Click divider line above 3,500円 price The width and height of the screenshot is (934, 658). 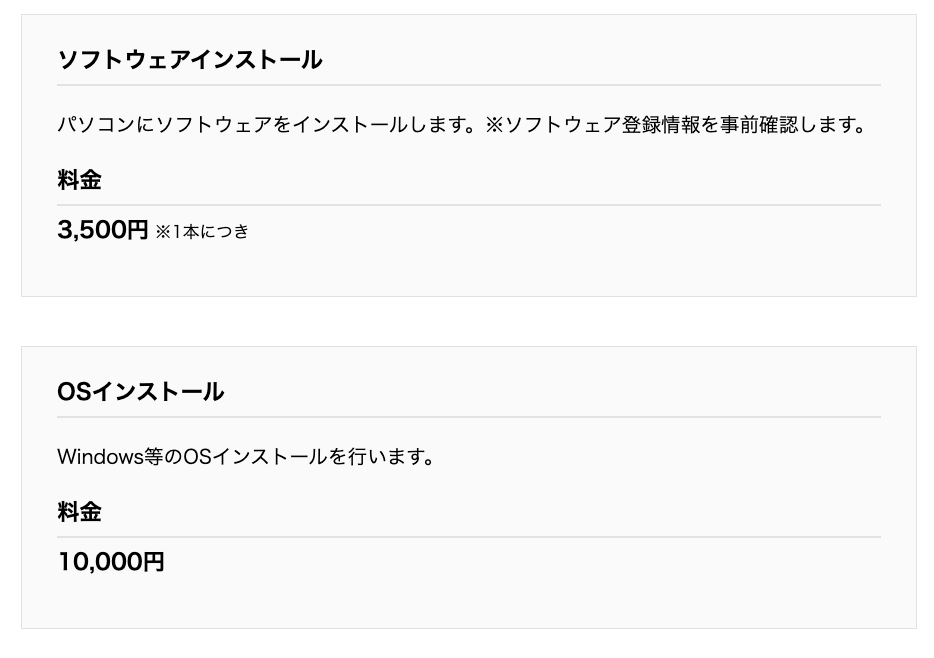point(469,205)
